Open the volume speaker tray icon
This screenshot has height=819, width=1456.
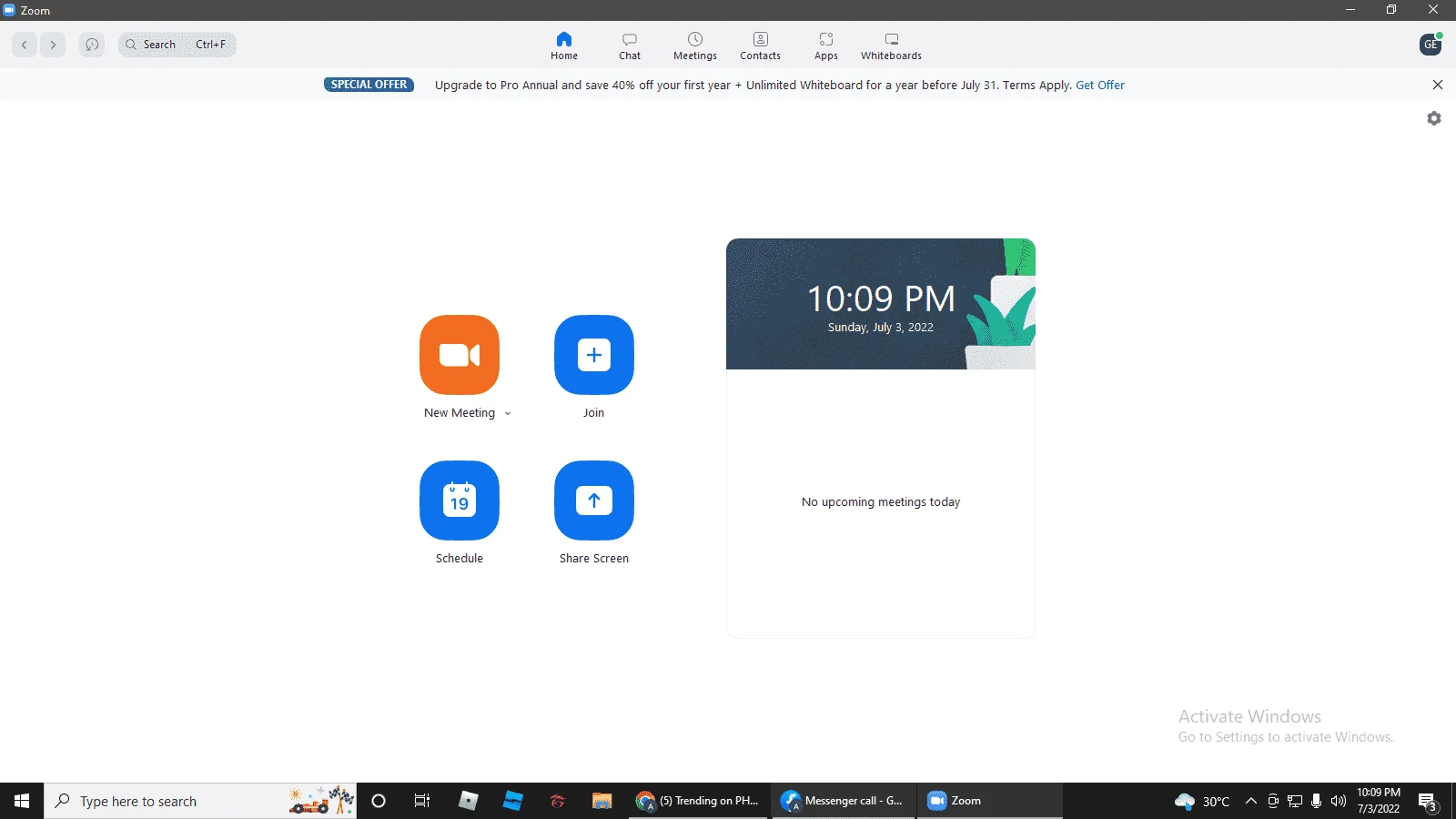tap(1338, 801)
